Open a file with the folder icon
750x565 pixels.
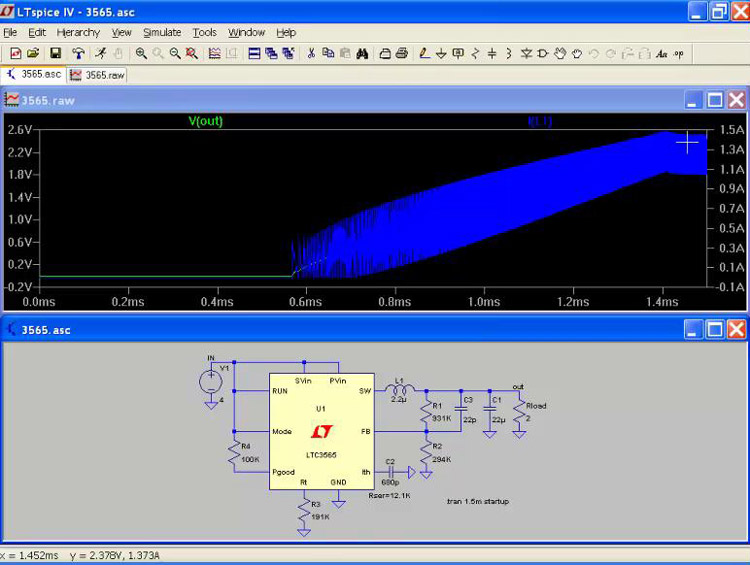(33, 54)
